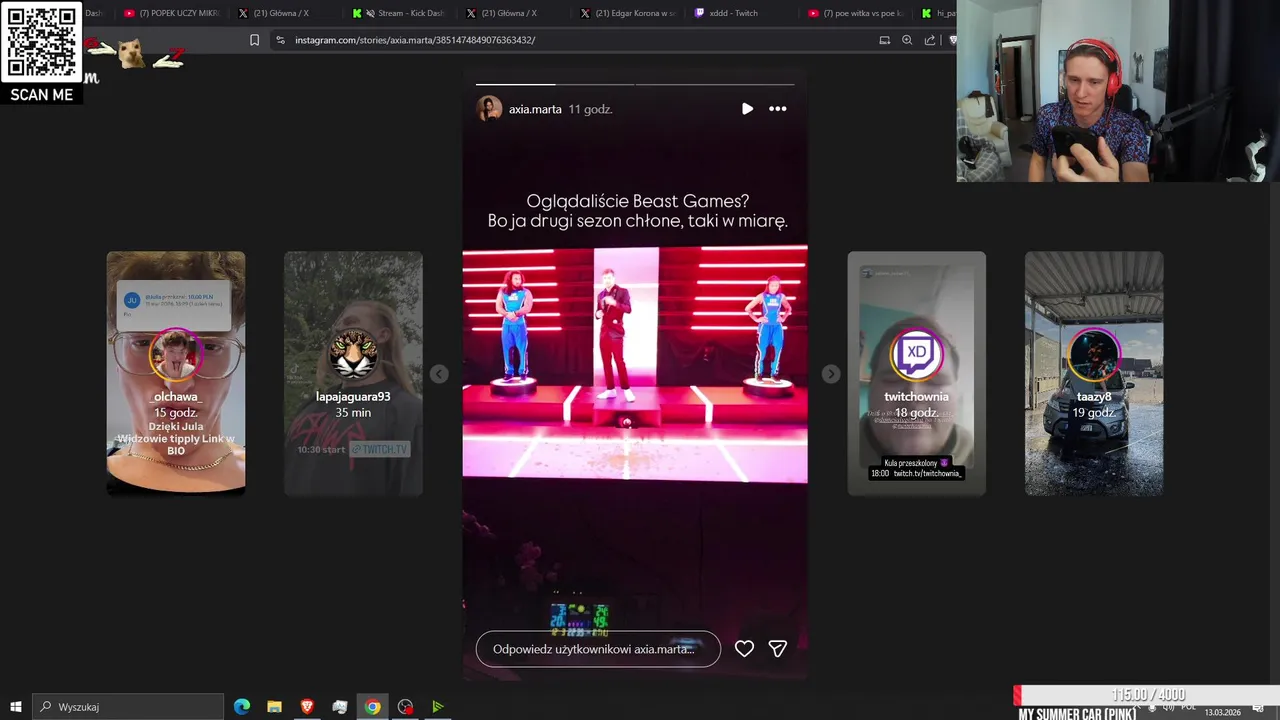Screen dimensions: 1280x720
Task: Switch to first Główna / X tab
Action: (286, 13)
